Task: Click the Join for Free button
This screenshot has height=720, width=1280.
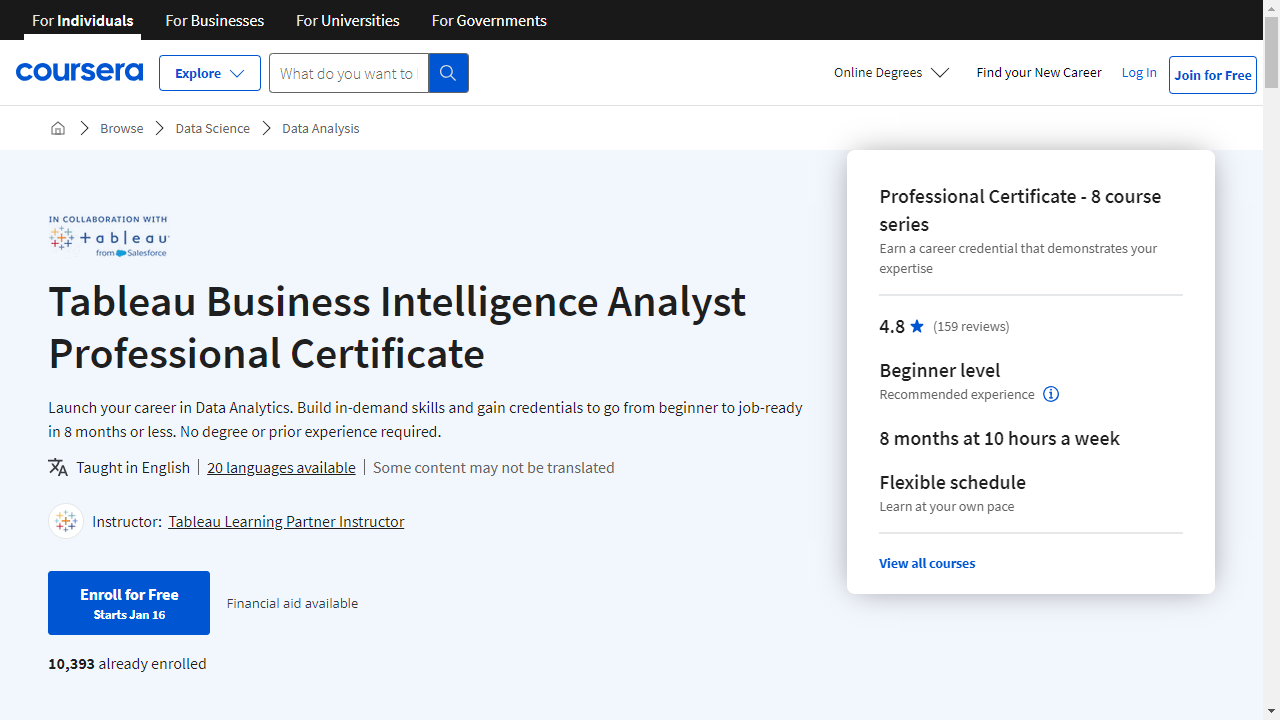Action: click(x=1213, y=75)
